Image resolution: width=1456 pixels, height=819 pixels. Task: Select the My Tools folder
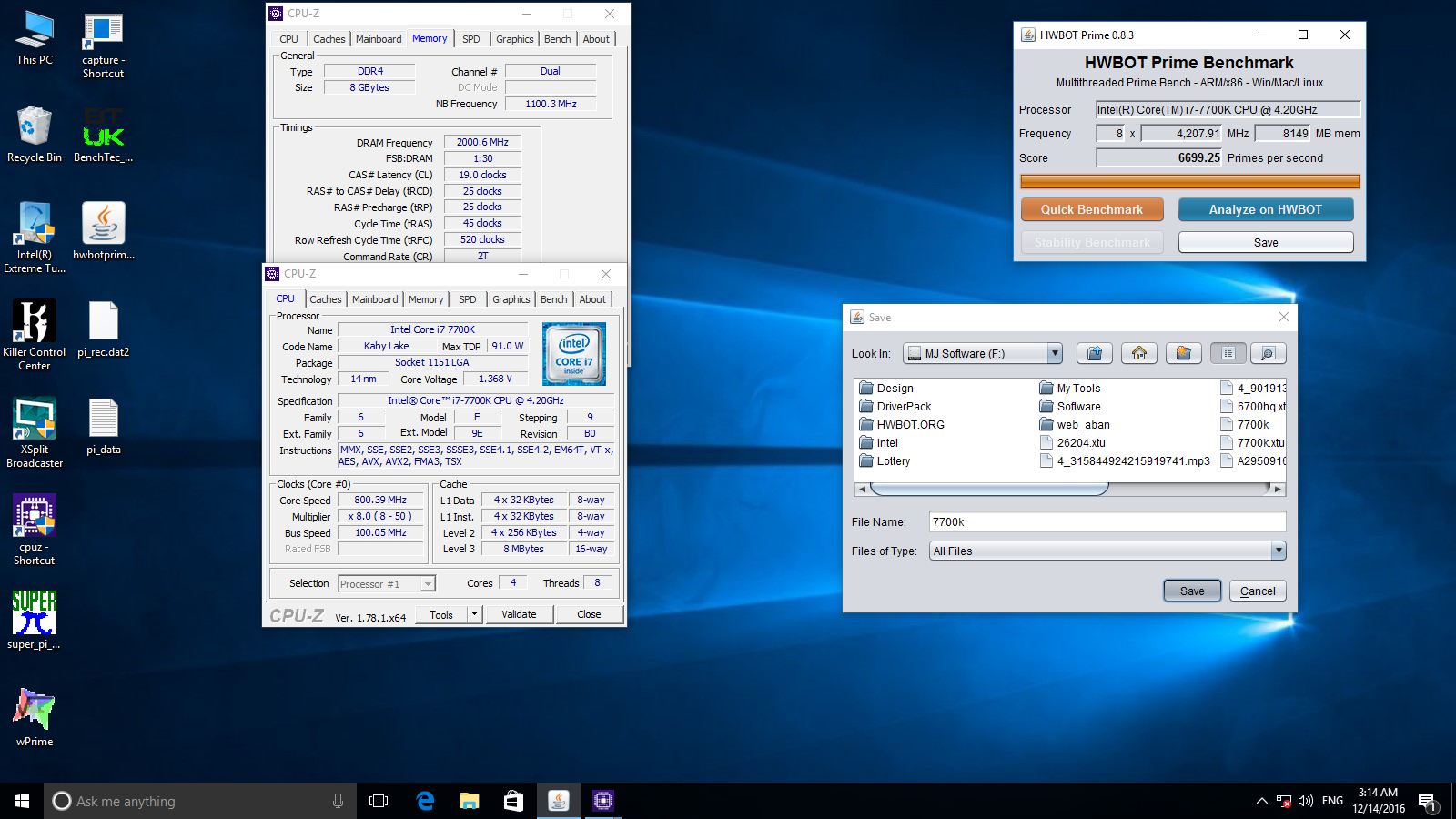pos(1070,389)
